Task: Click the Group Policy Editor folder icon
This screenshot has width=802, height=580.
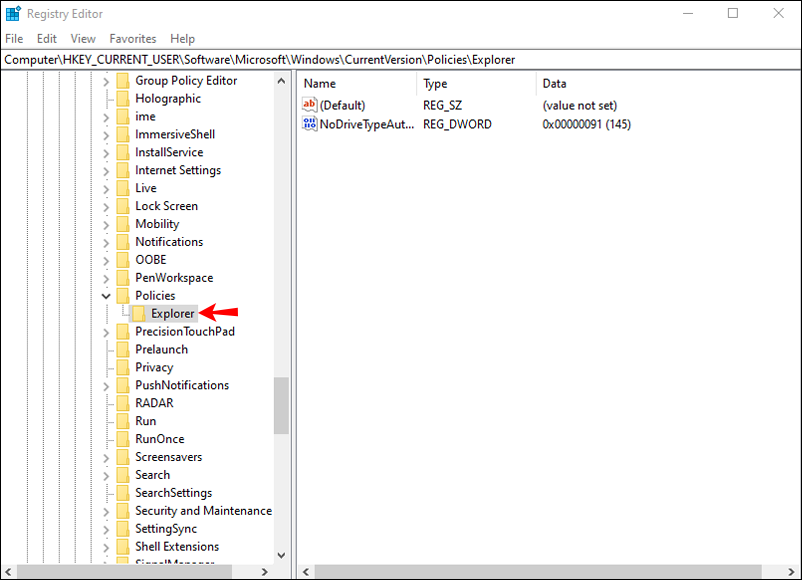Action: (123, 81)
